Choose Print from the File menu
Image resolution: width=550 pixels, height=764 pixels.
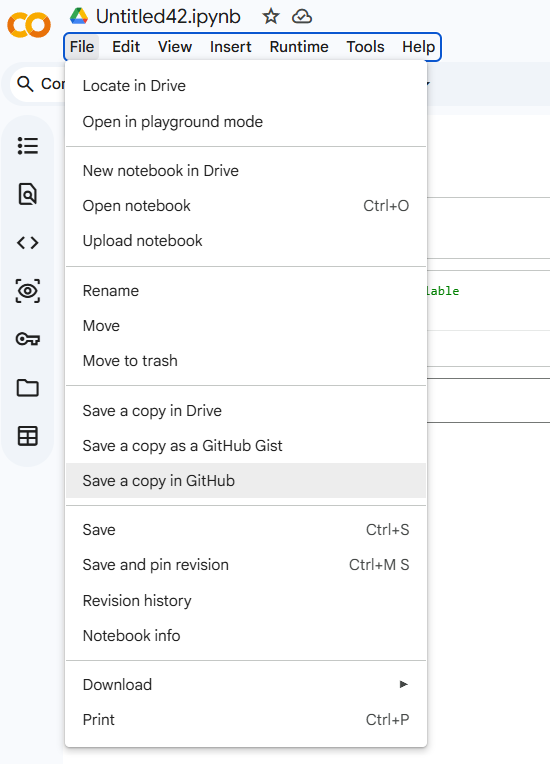coord(246,720)
